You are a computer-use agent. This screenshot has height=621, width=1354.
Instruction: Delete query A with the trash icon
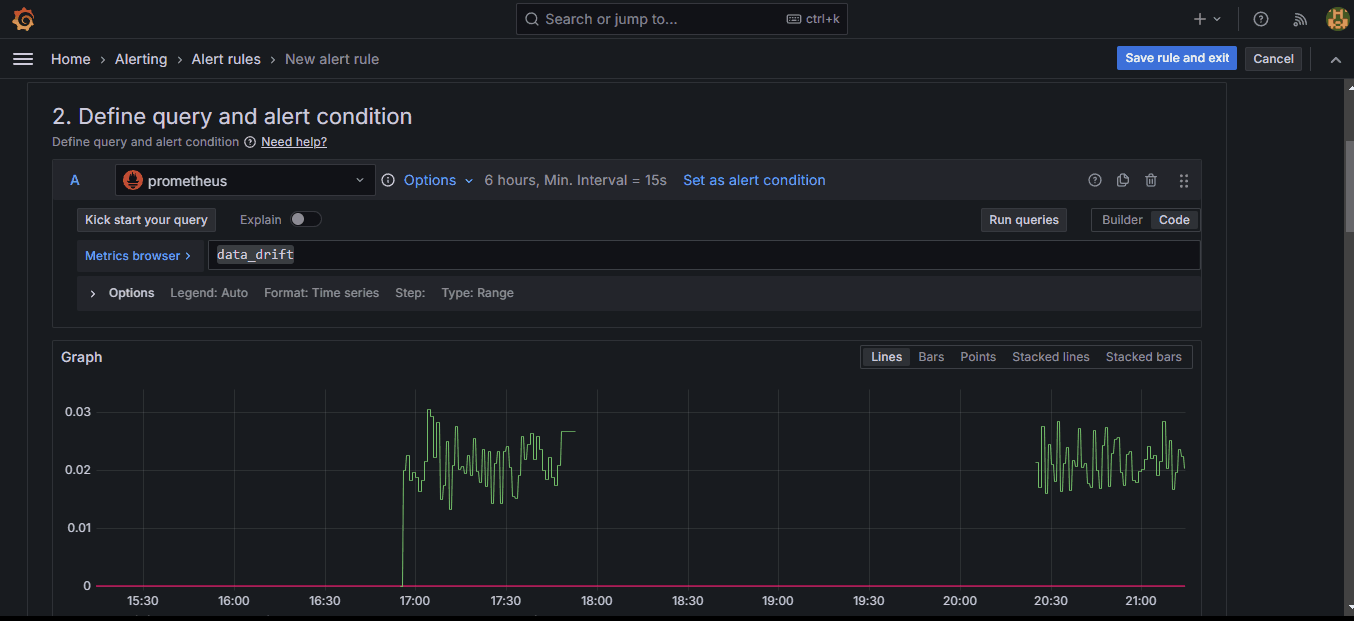point(1151,180)
